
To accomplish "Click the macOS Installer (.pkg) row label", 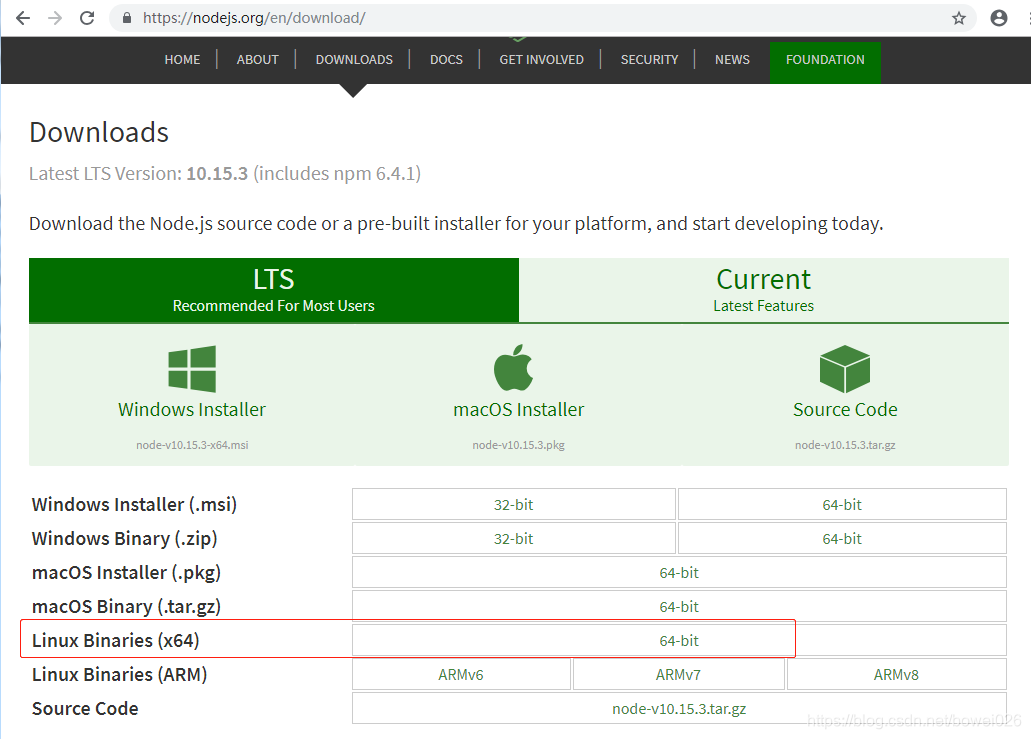I will pos(126,573).
